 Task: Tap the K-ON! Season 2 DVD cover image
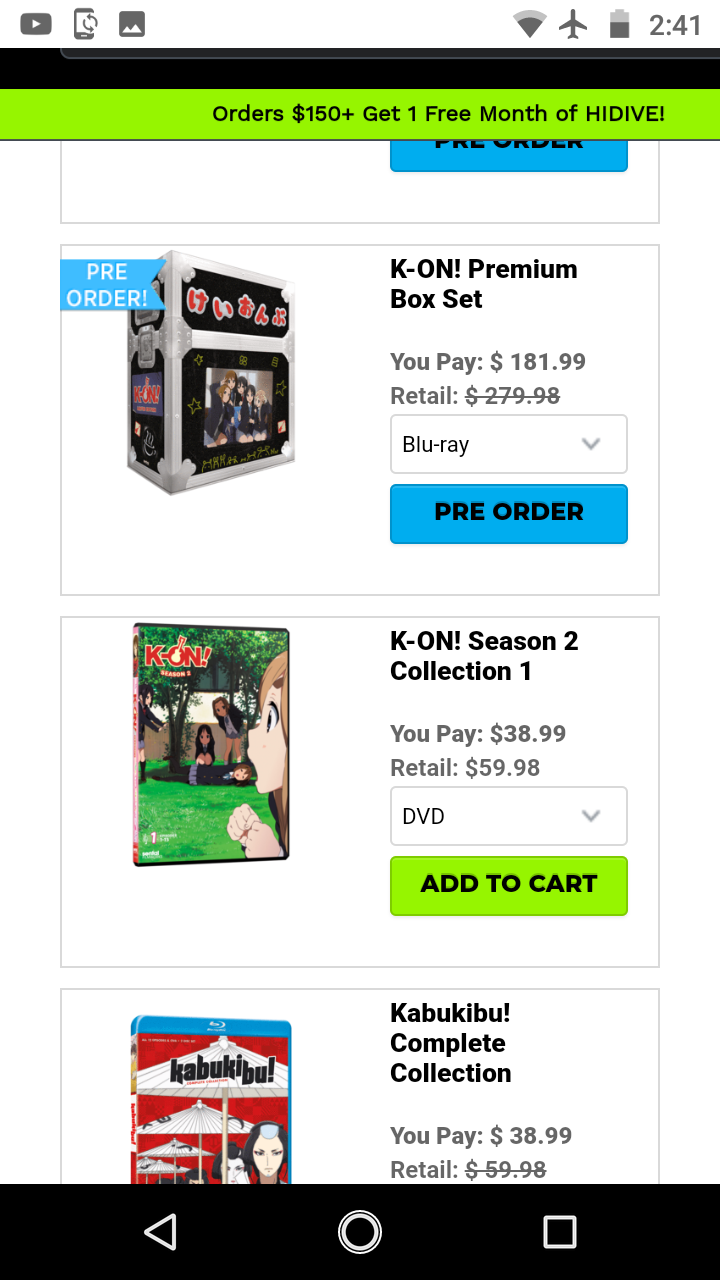[211, 745]
